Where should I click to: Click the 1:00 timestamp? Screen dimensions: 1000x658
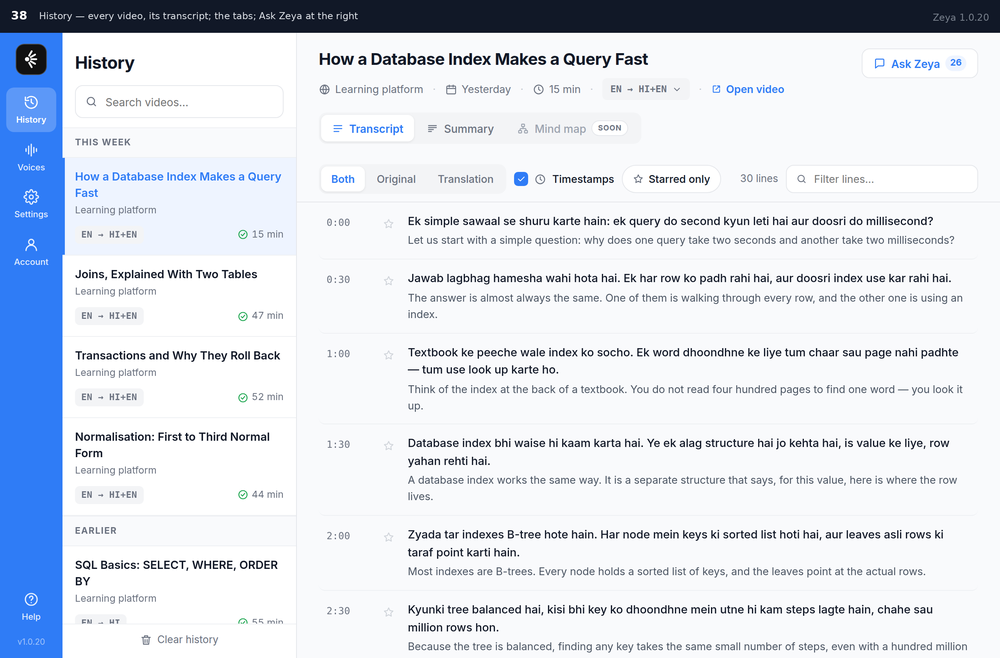coord(338,354)
